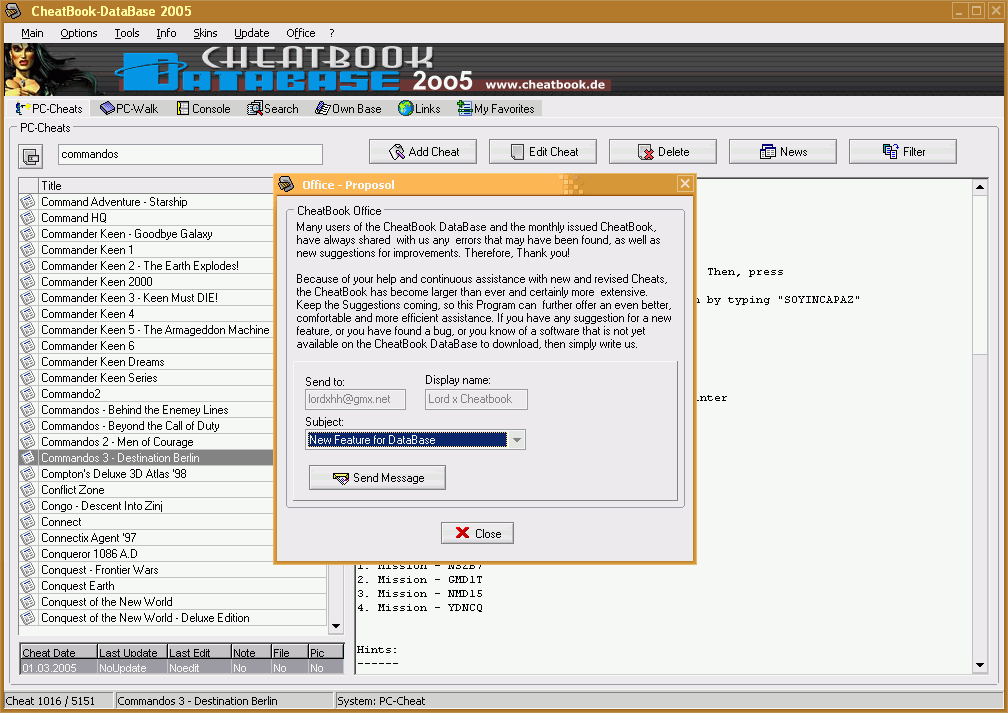Open the Console tab
This screenshot has height=713, width=1008.
pos(203,109)
